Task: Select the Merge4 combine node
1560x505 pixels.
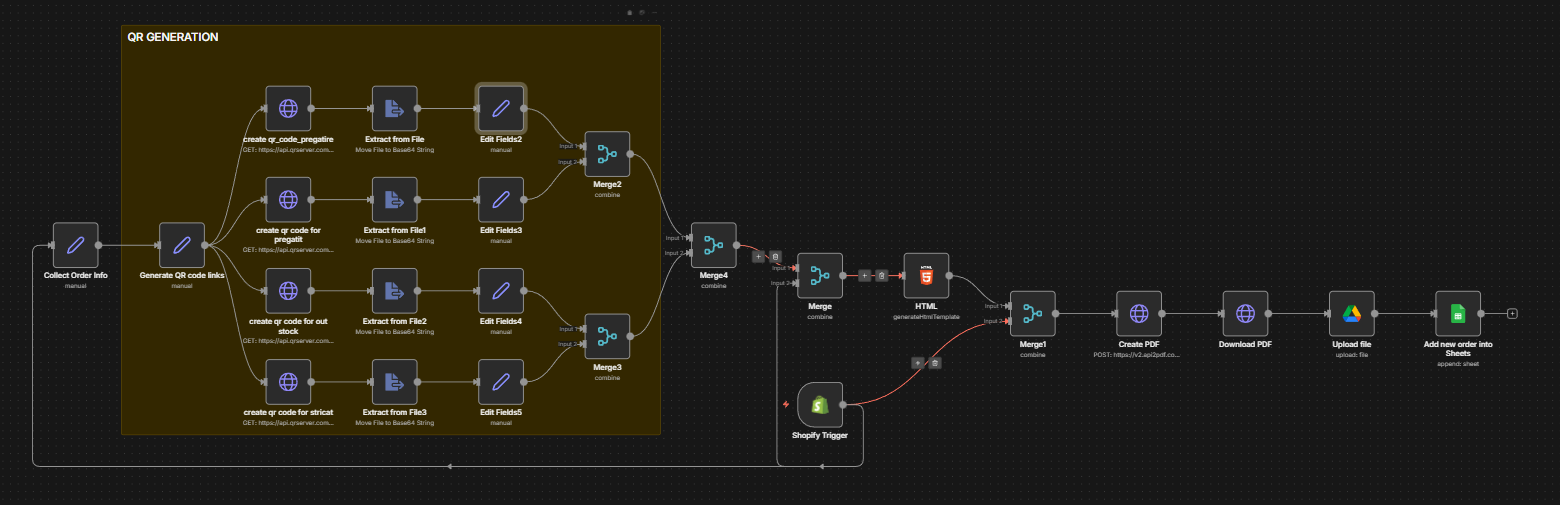Action: click(714, 245)
